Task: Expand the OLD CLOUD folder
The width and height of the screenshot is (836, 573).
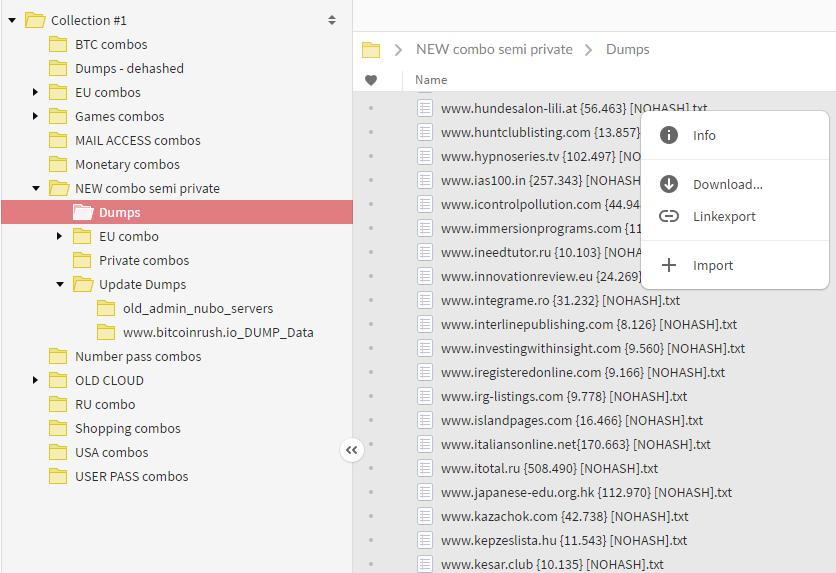Action: coord(36,380)
